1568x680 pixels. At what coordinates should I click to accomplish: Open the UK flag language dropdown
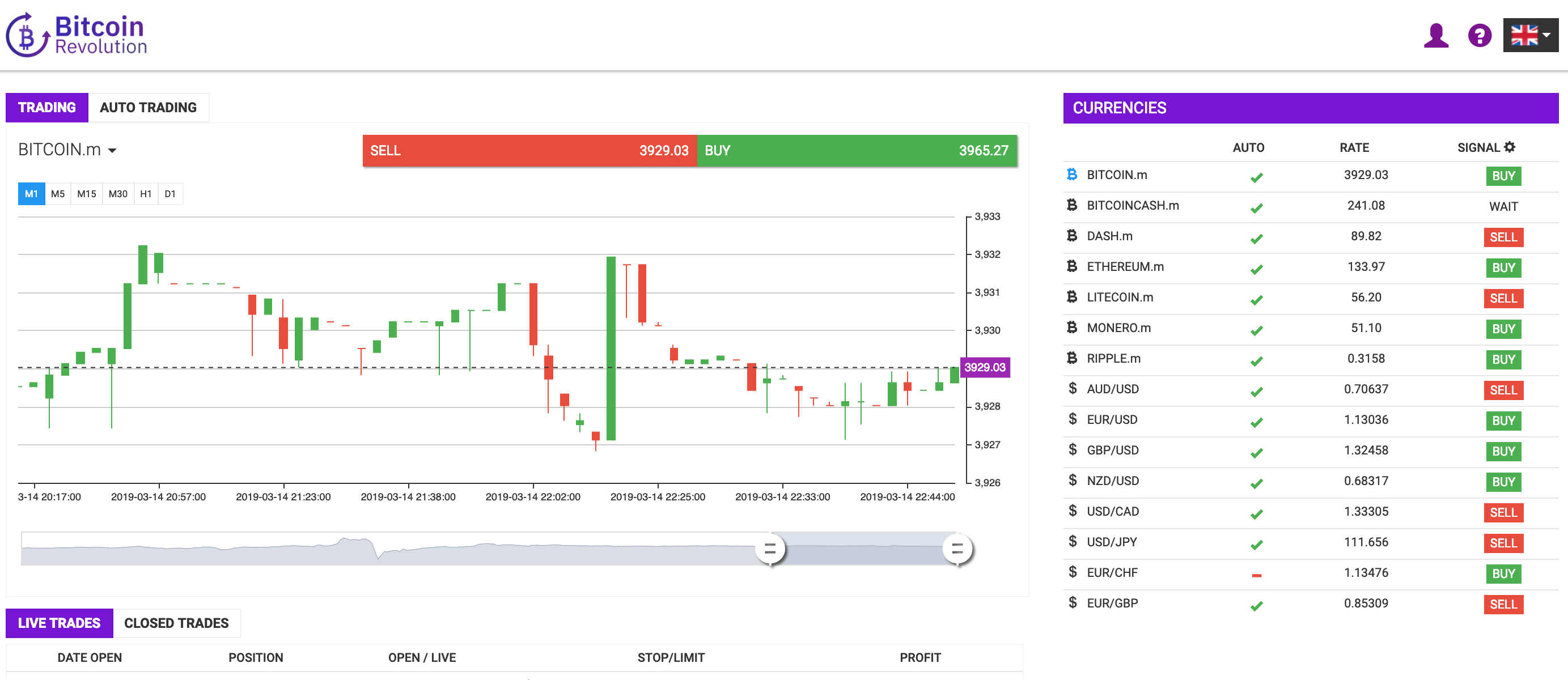click(x=1530, y=36)
